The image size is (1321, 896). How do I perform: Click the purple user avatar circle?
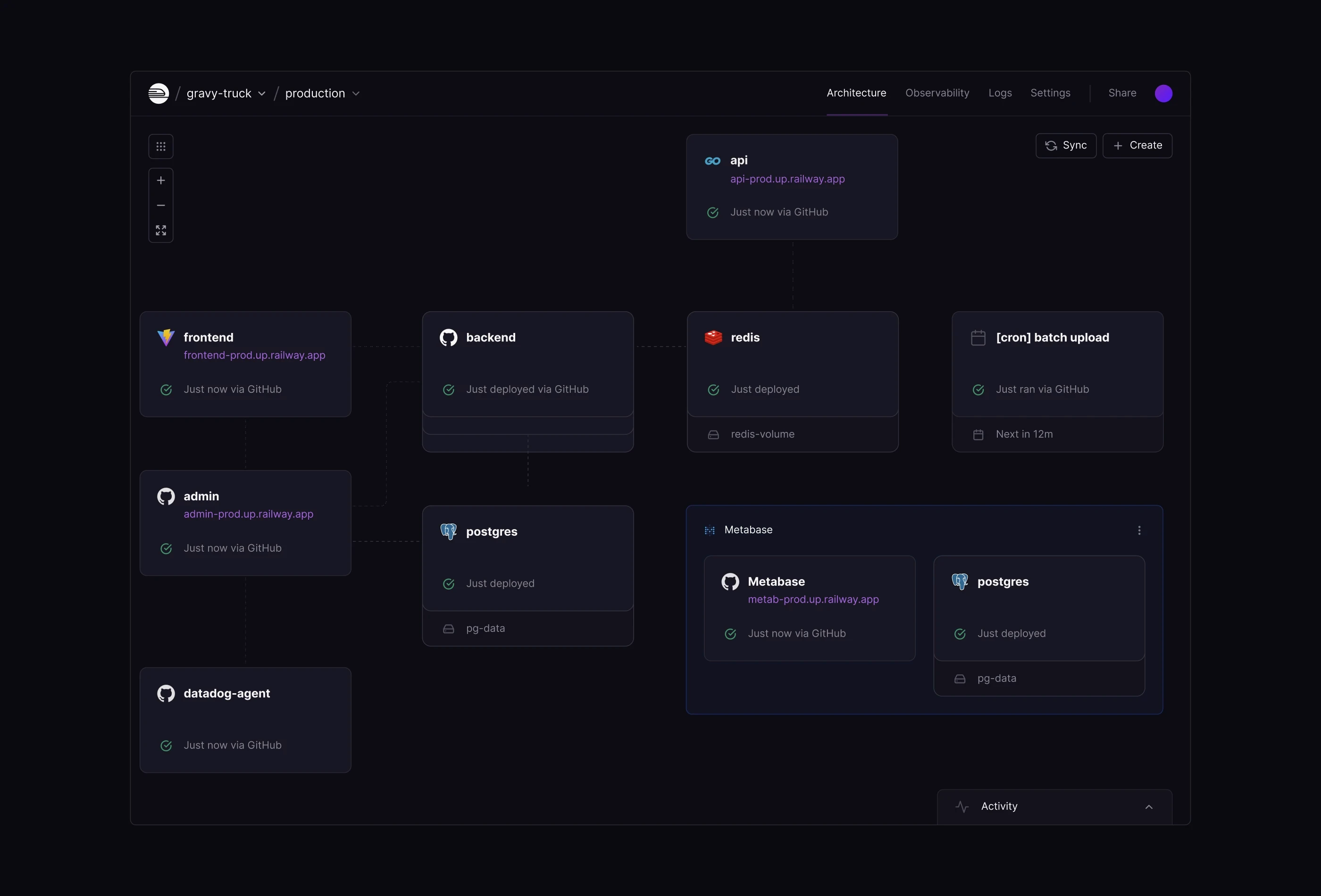tap(1163, 93)
